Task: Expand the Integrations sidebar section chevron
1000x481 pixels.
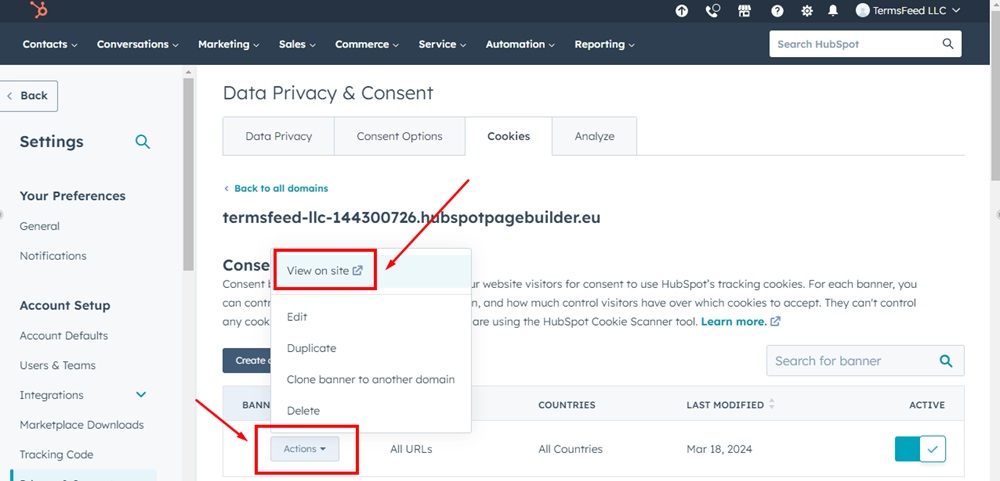Action: pos(141,395)
